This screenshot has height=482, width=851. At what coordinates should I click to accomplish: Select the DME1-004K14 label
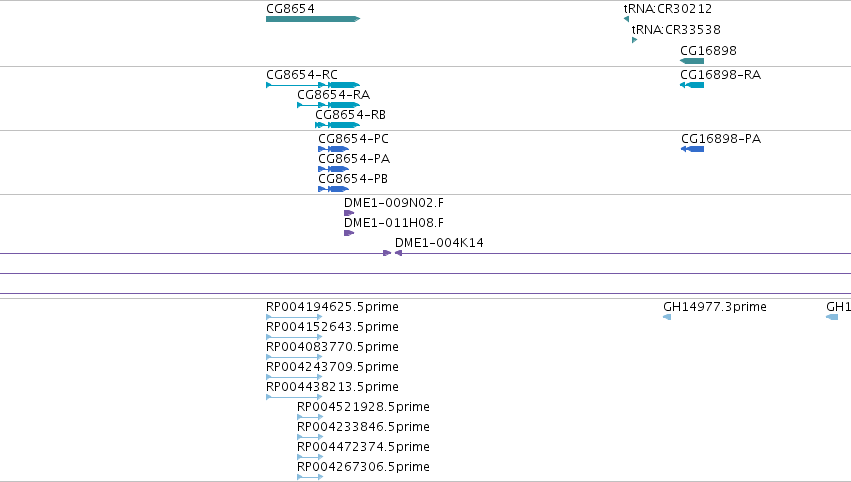(439, 243)
